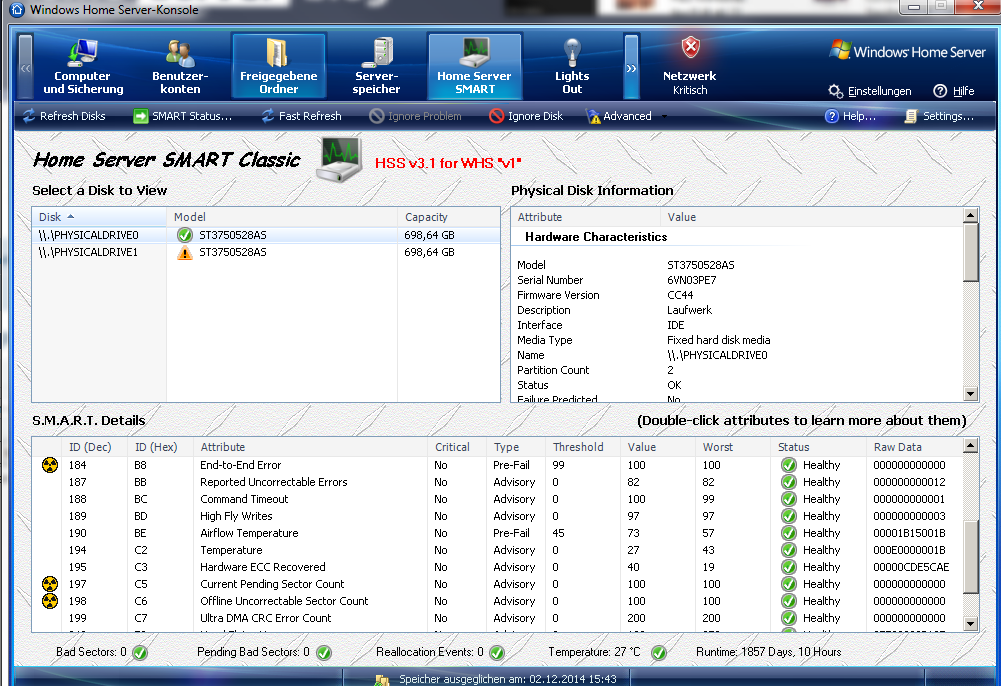Click the critical marker on Current Pending Sector Count
This screenshot has height=686, width=1001.
(x=50, y=584)
